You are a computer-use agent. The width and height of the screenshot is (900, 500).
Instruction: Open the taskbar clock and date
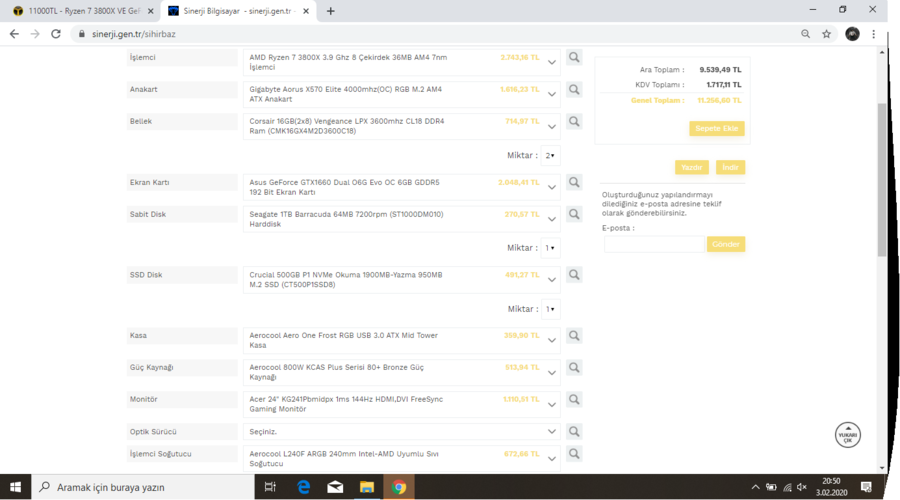[832, 487]
